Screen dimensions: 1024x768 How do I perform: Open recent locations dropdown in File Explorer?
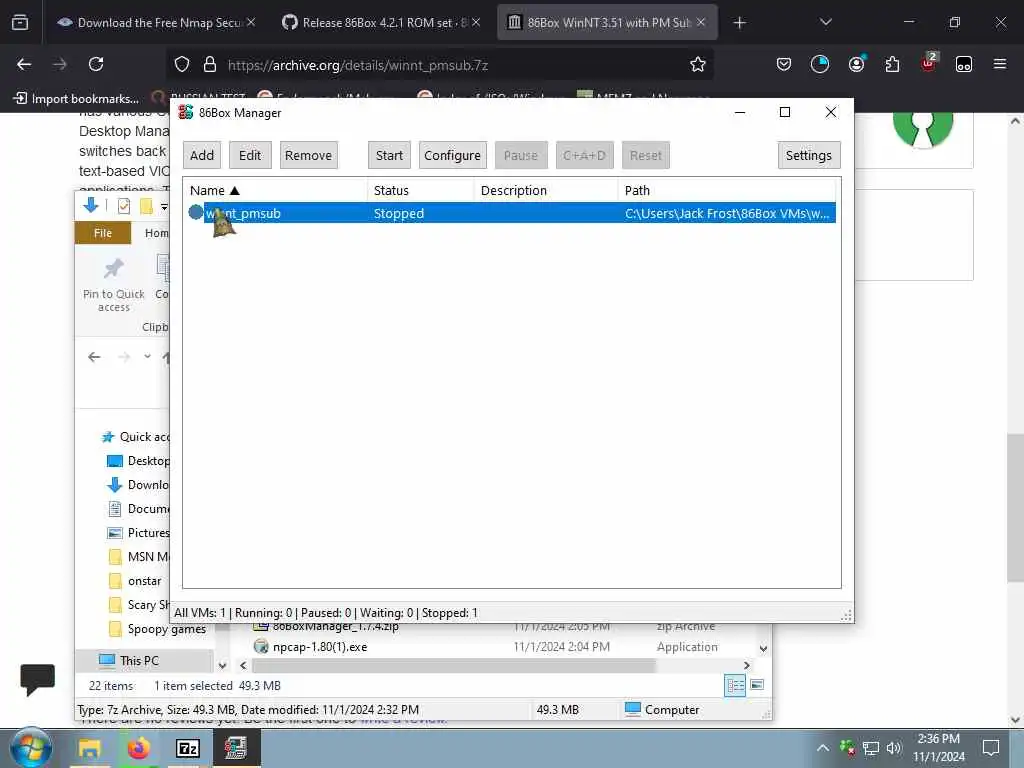pos(148,357)
